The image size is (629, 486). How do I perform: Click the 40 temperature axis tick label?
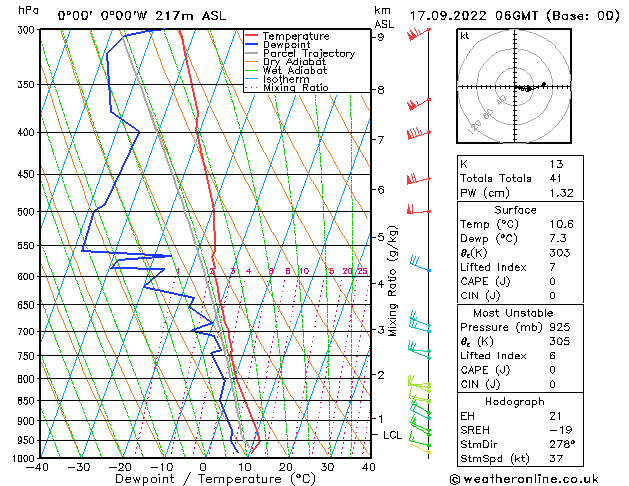[x=368, y=467]
